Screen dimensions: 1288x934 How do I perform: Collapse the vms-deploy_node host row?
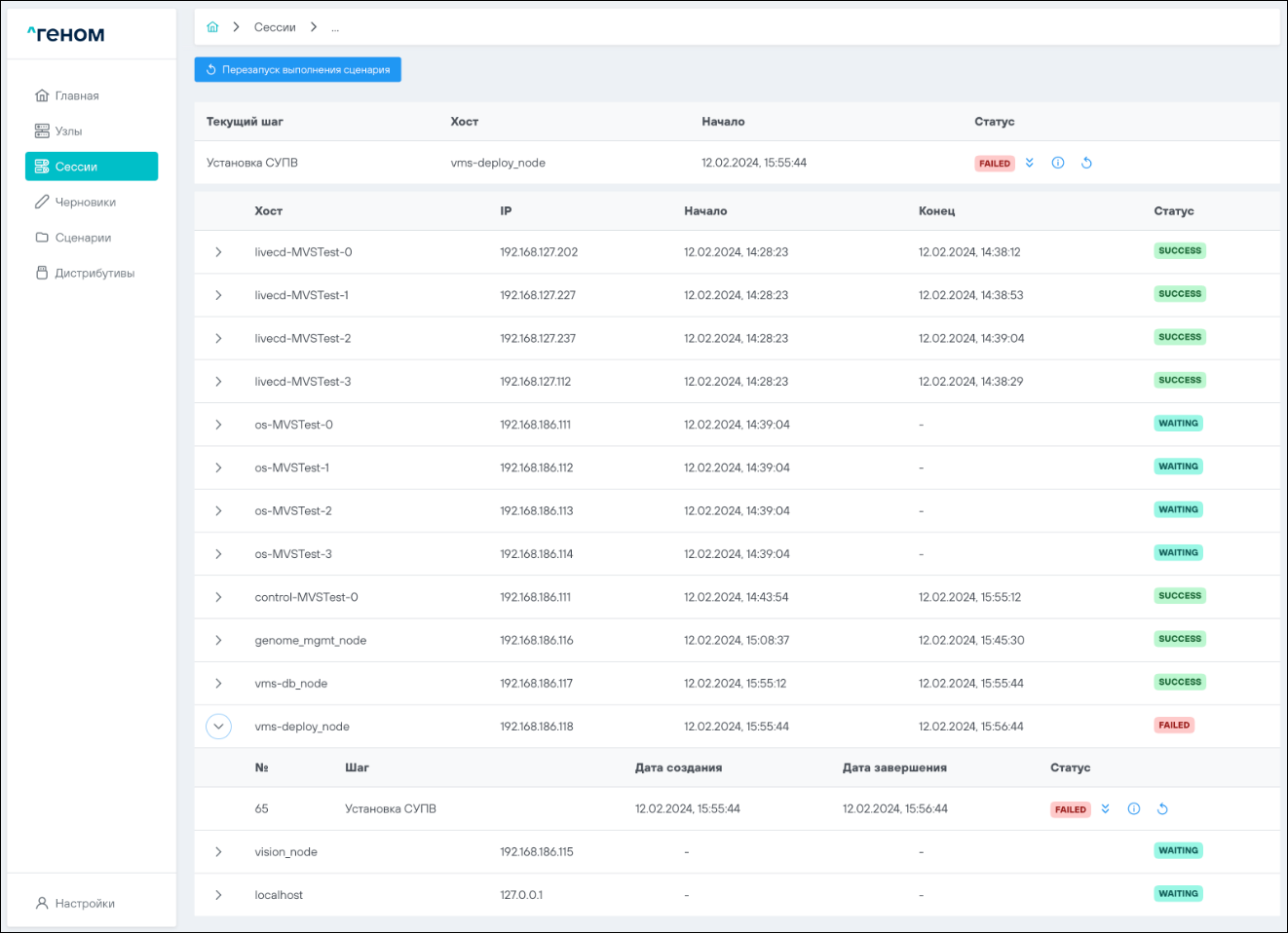[218, 727]
